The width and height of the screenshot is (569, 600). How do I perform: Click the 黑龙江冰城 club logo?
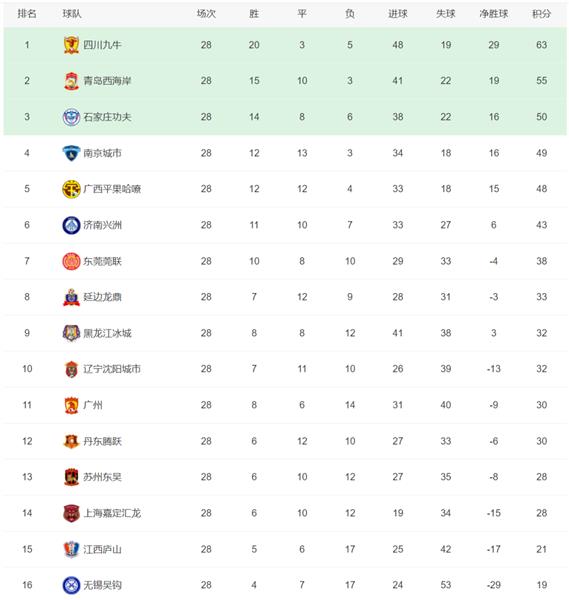[x=71, y=333]
